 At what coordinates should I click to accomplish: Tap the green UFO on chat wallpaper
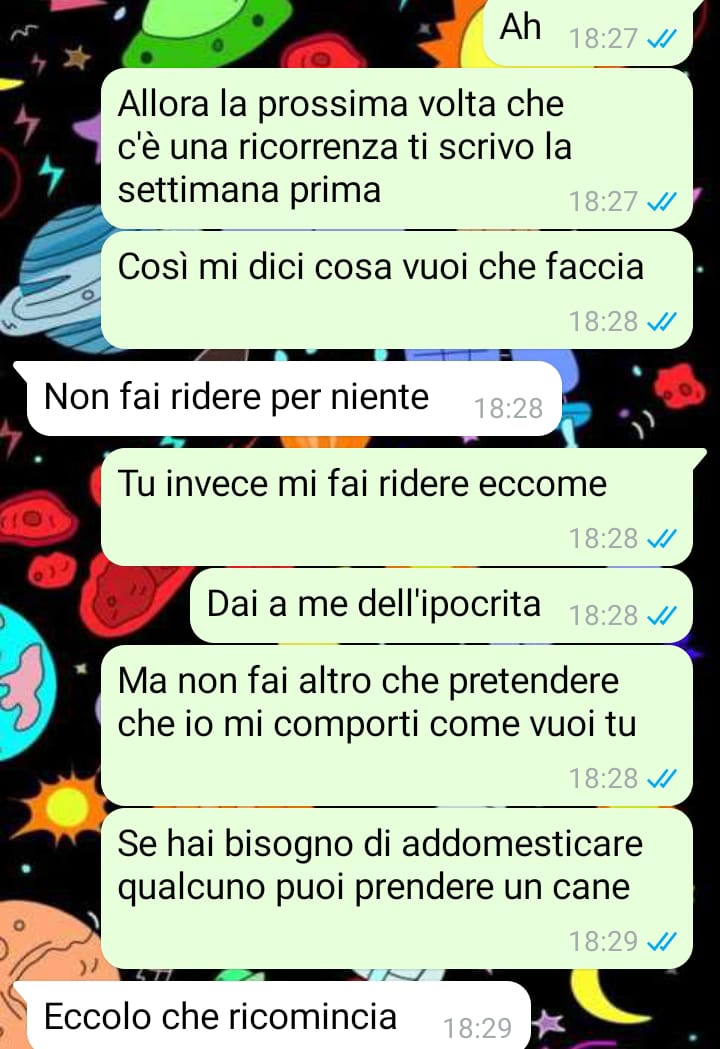click(207, 30)
